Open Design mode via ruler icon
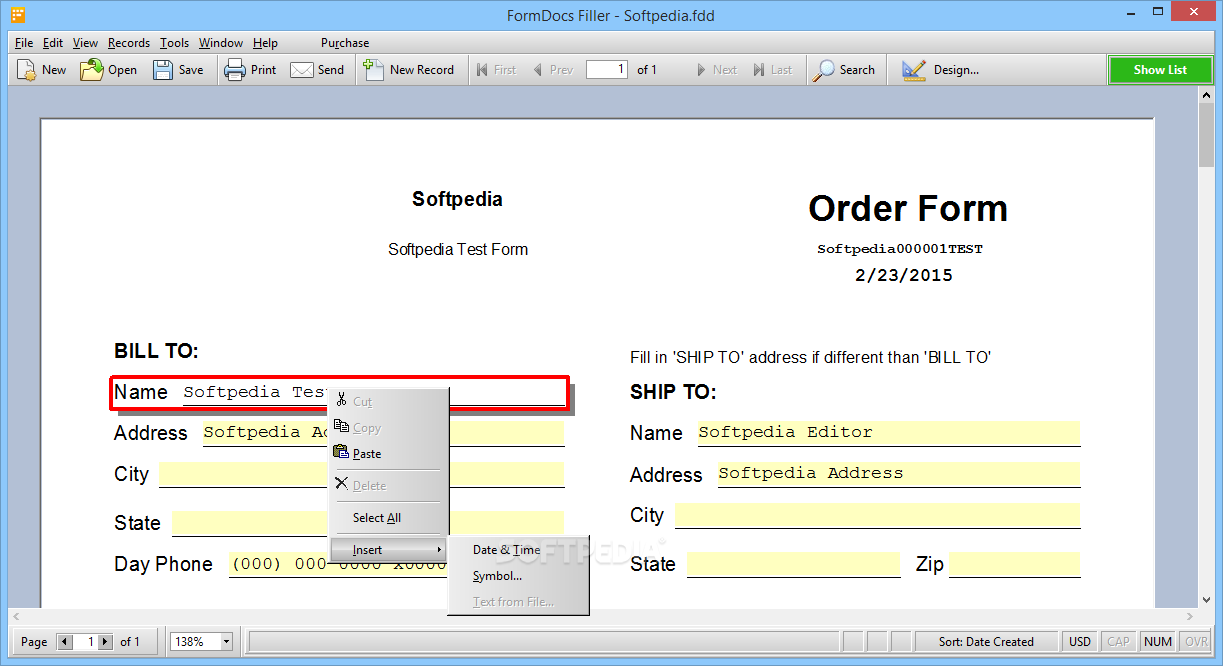The width and height of the screenshot is (1223, 666). 914,70
